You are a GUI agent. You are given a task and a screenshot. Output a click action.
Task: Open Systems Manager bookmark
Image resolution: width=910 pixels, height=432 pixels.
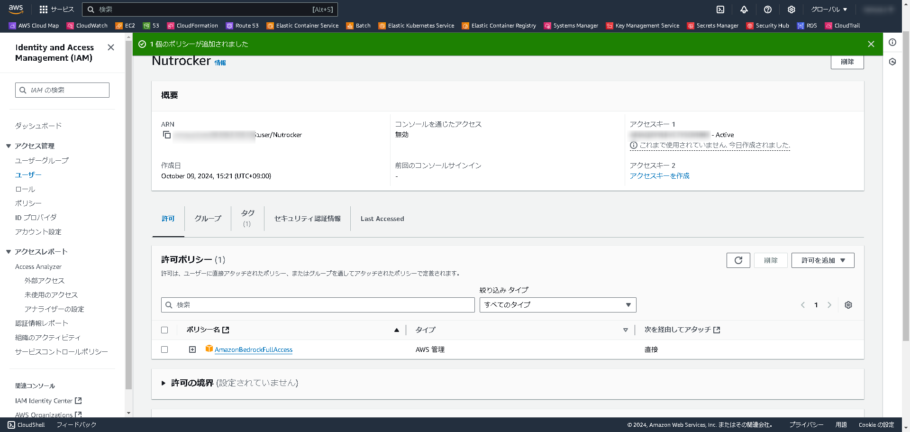571,26
